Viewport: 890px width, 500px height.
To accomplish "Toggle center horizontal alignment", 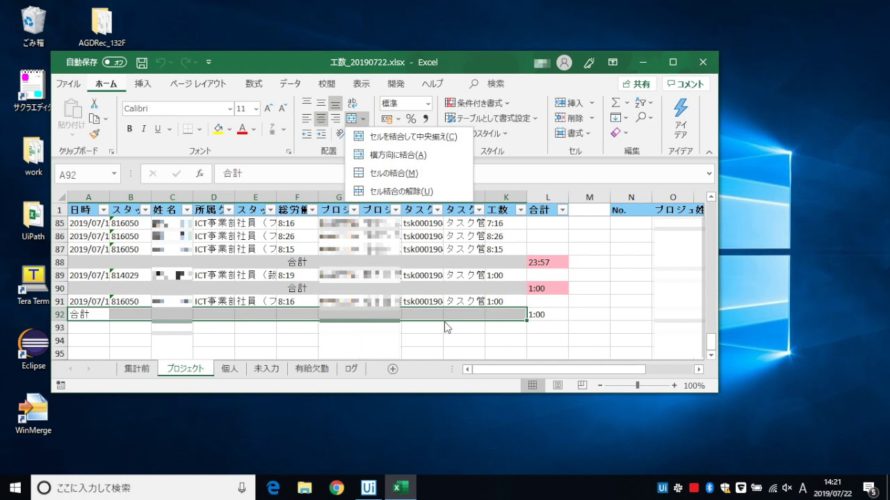I will 321,119.
